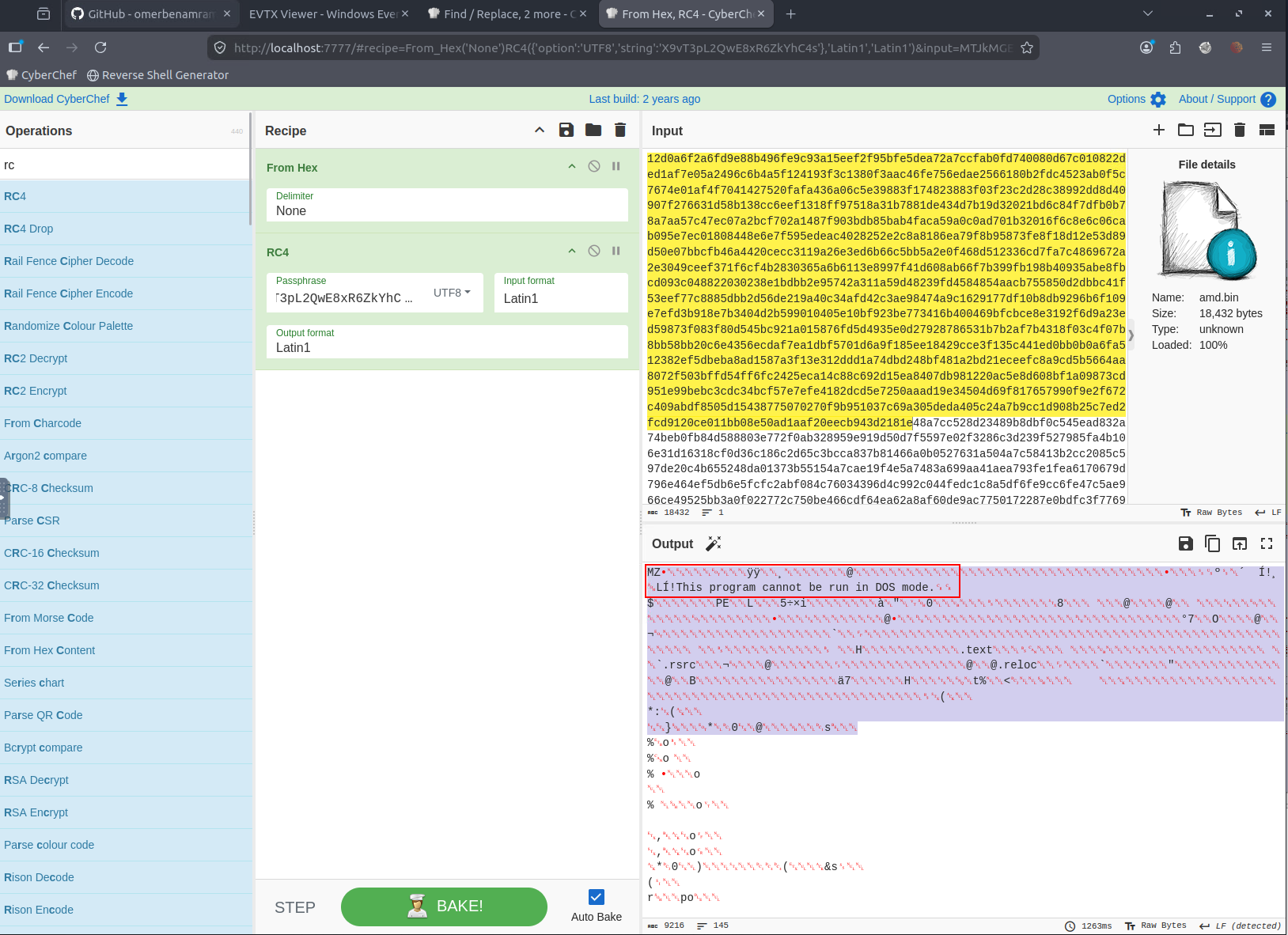Image resolution: width=1288 pixels, height=935 pixels.
Task: Select RC4 Drop operation
Action: 126,229
